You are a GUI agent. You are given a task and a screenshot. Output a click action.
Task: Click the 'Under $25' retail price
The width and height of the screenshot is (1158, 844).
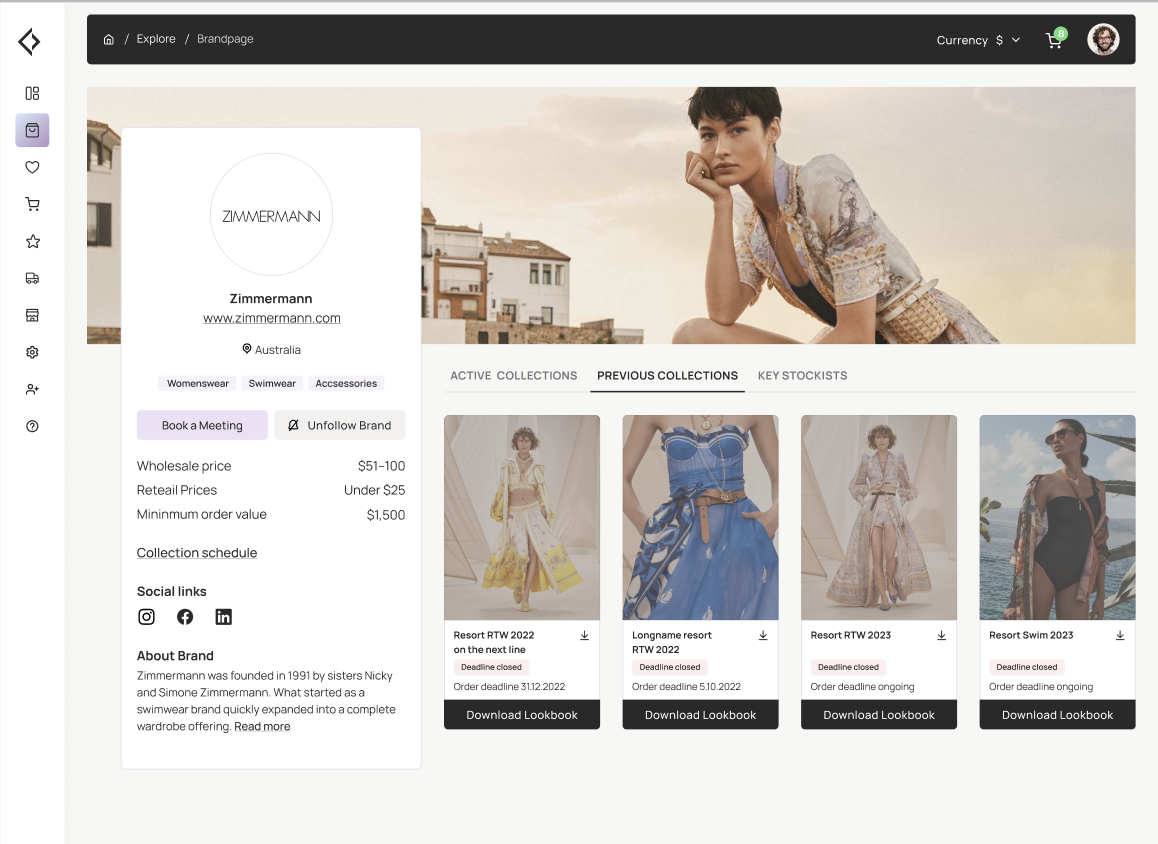(374, 490)
